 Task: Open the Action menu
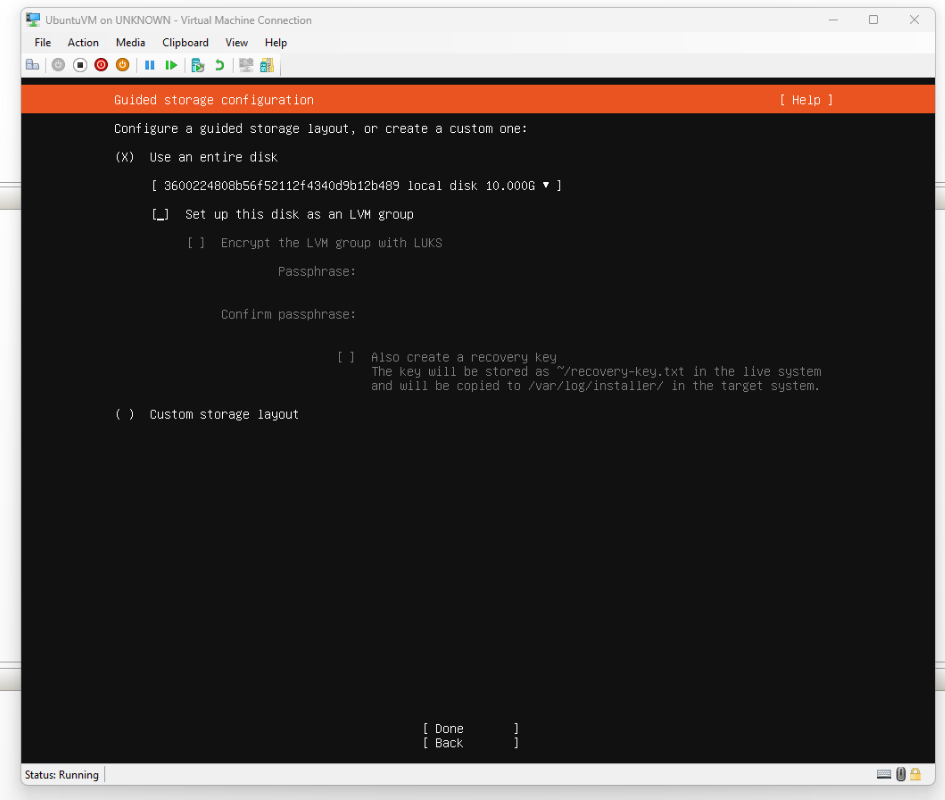pyautogui.click(x=83, y=43)
